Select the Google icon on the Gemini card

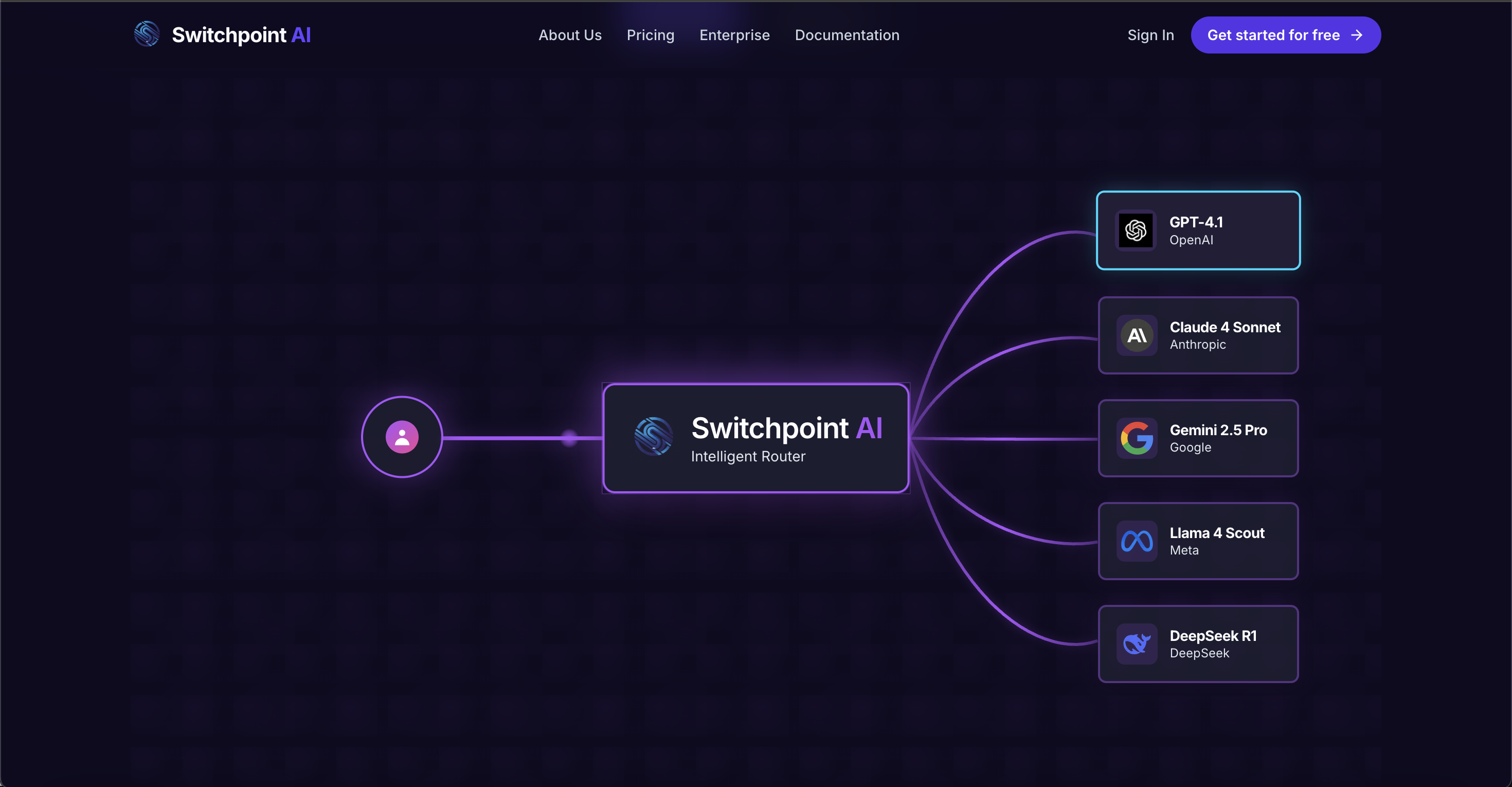1137,438
